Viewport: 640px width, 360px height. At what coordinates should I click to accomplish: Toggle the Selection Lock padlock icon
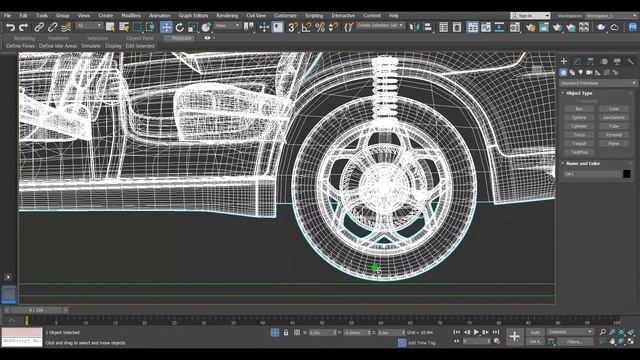pyautogui.click(x=286, y=333)
